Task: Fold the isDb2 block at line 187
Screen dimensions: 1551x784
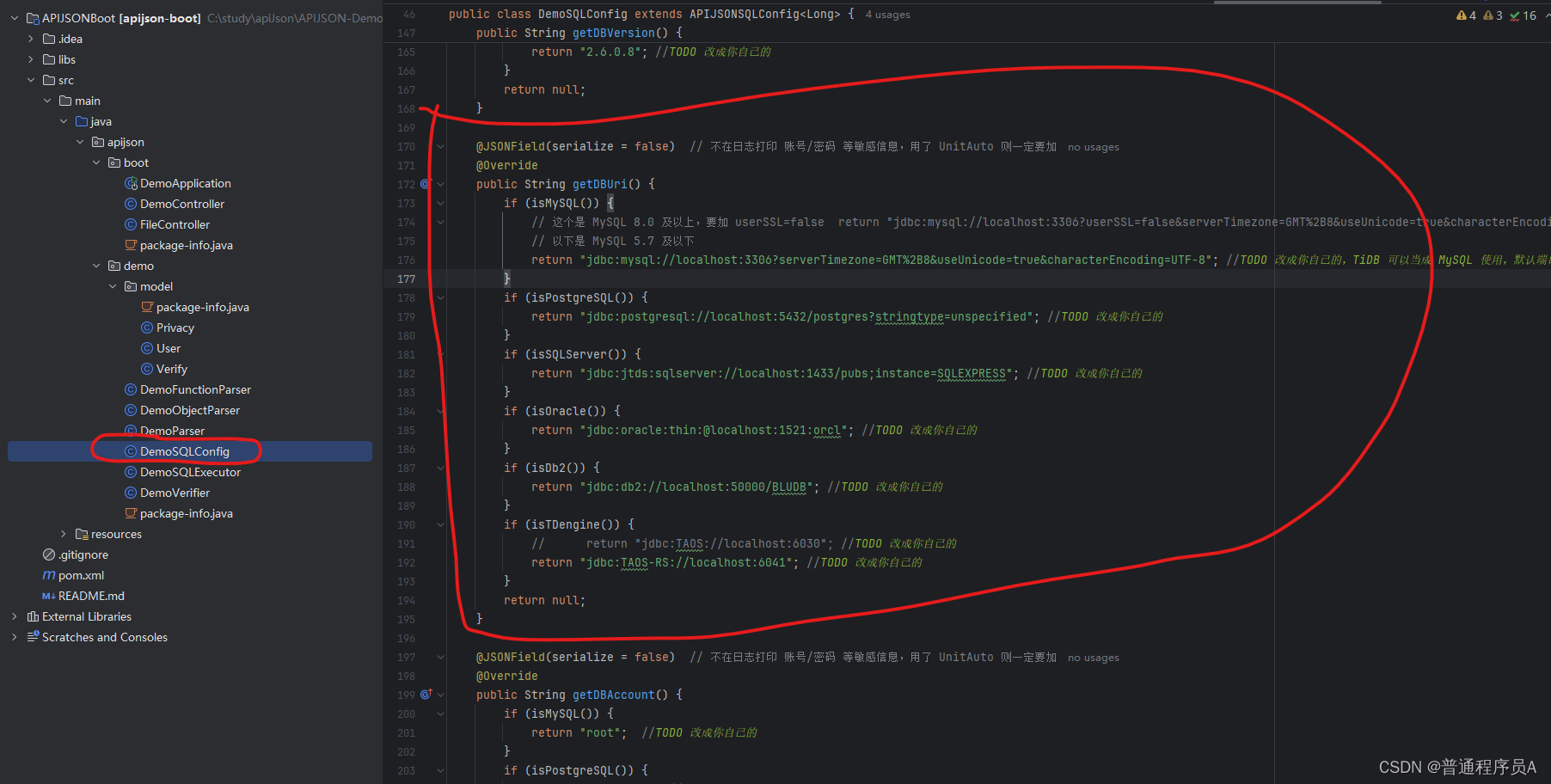Action: pos(440,468)
